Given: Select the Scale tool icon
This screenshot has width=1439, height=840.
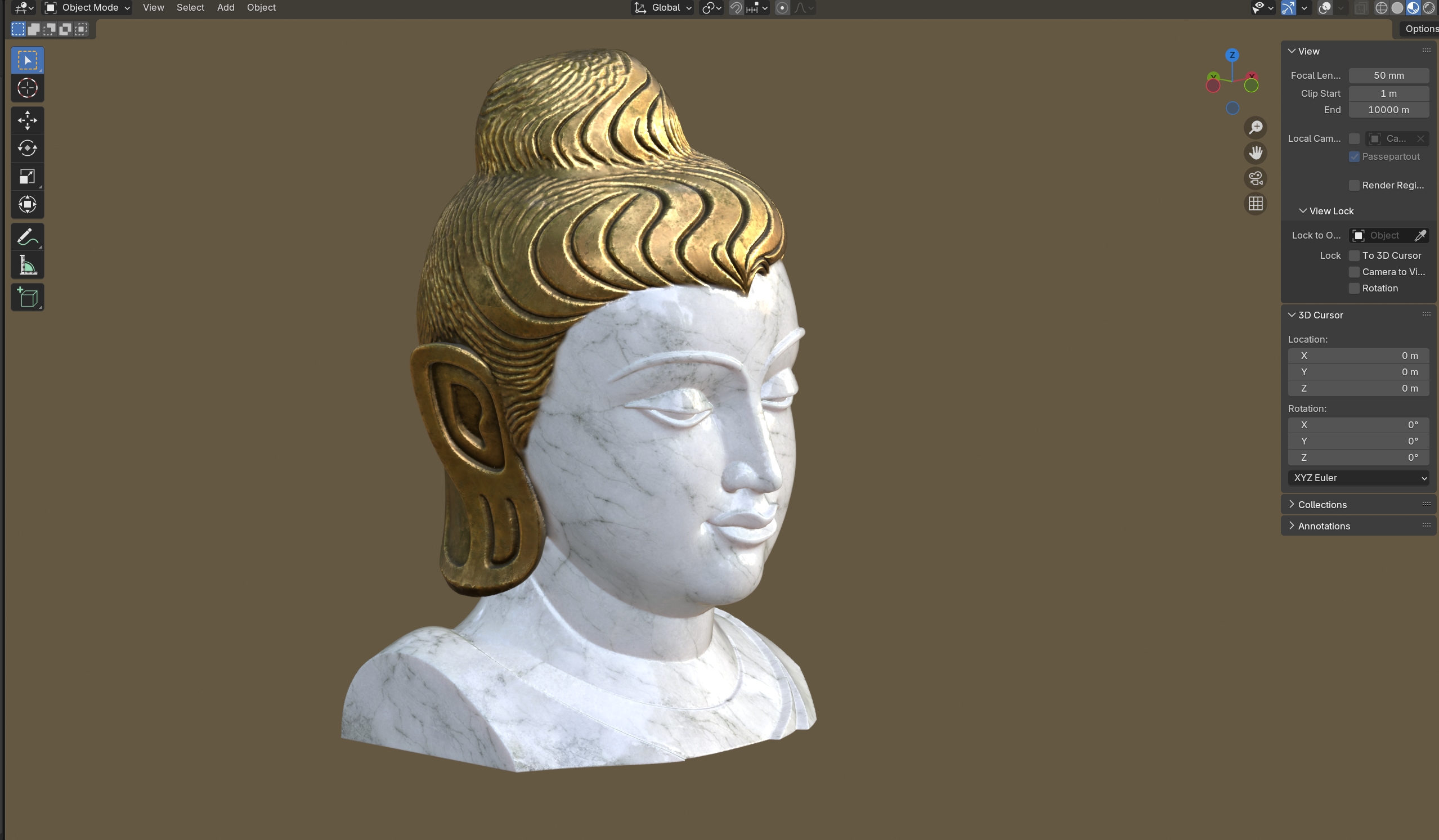Looking at the screenshot, I should [27, 177].
